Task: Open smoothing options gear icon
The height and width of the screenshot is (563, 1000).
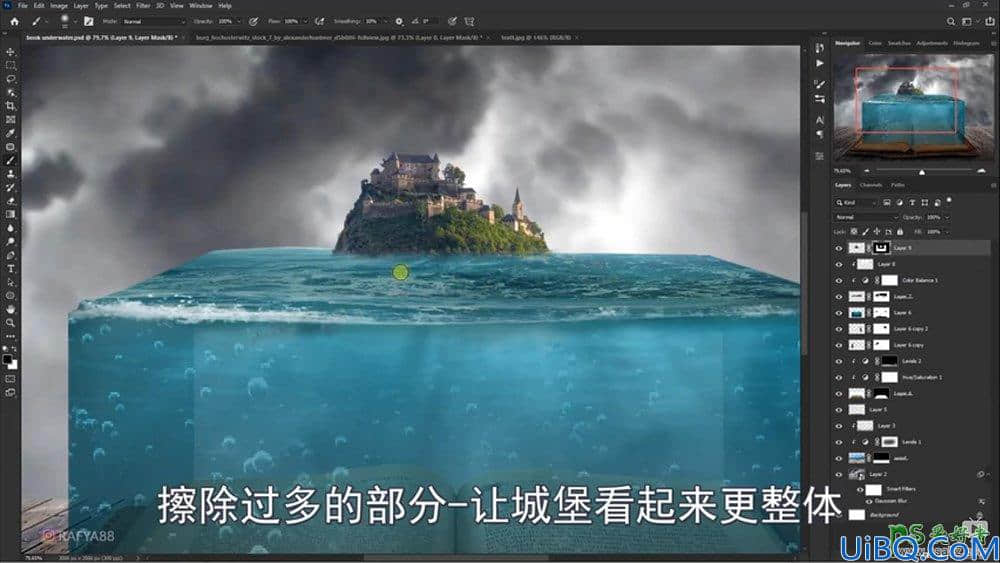Action: tap(399, 22)
